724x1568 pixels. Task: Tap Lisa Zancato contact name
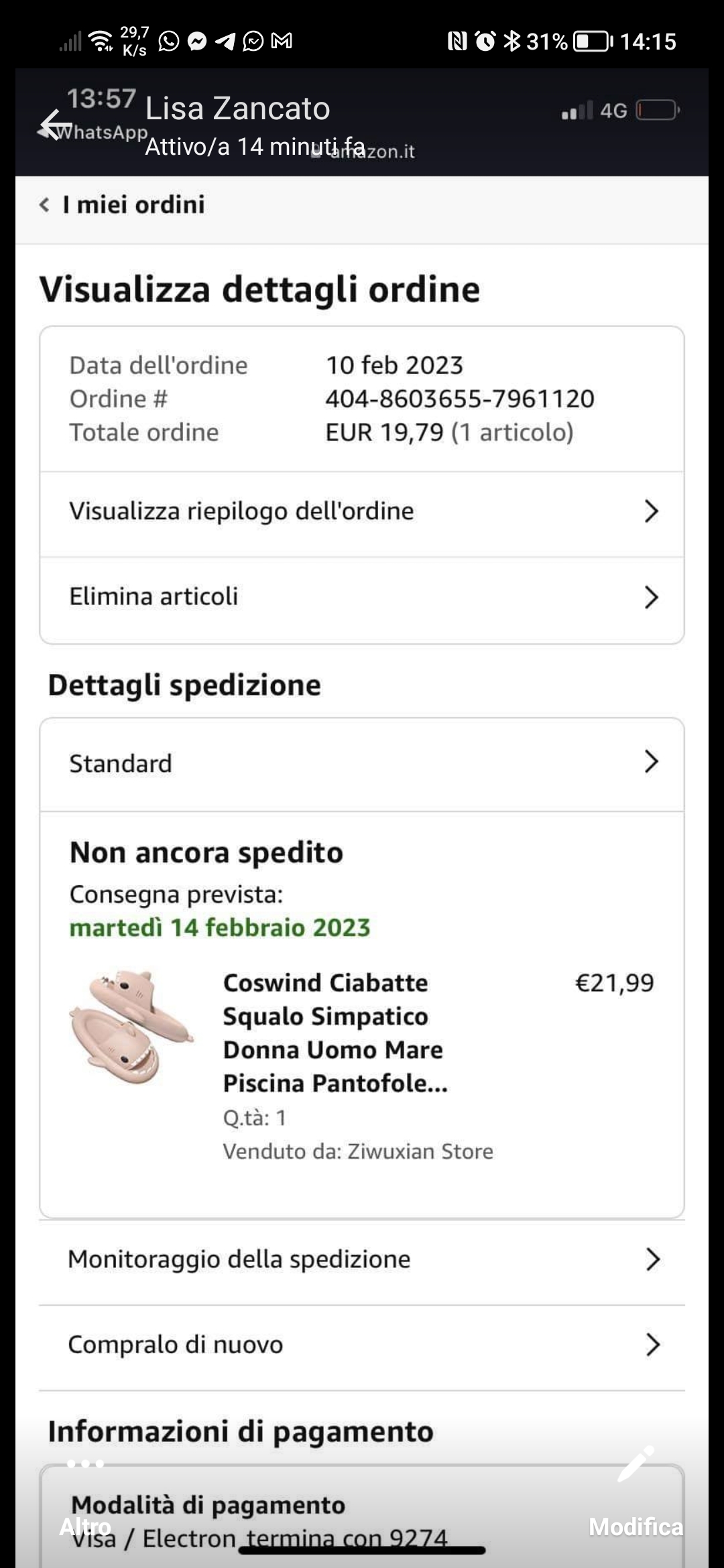(x=238, y=109)
